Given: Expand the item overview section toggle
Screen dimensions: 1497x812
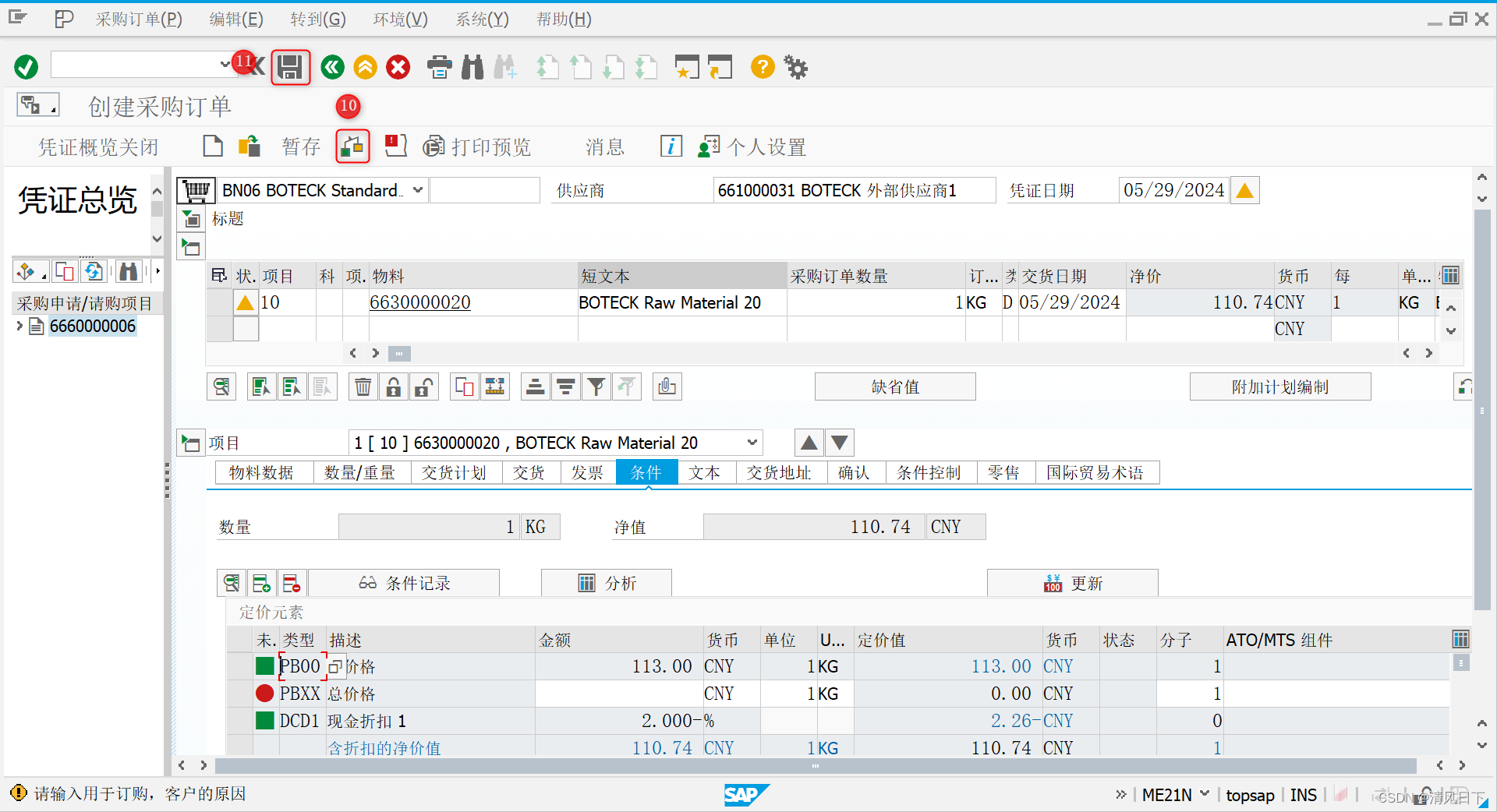Looking at the screenshot, I should pos(192,248).
